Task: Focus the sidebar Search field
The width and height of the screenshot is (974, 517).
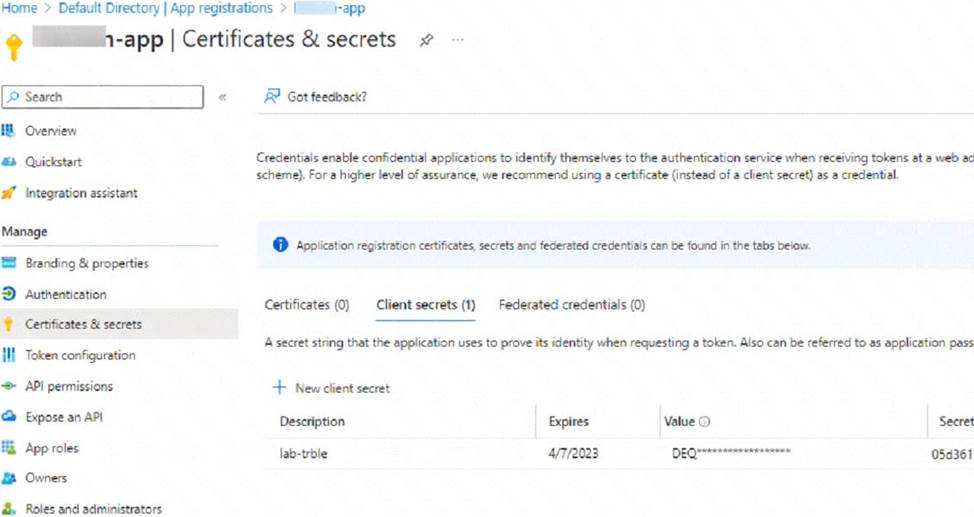Action: click(x=102, y=97)
